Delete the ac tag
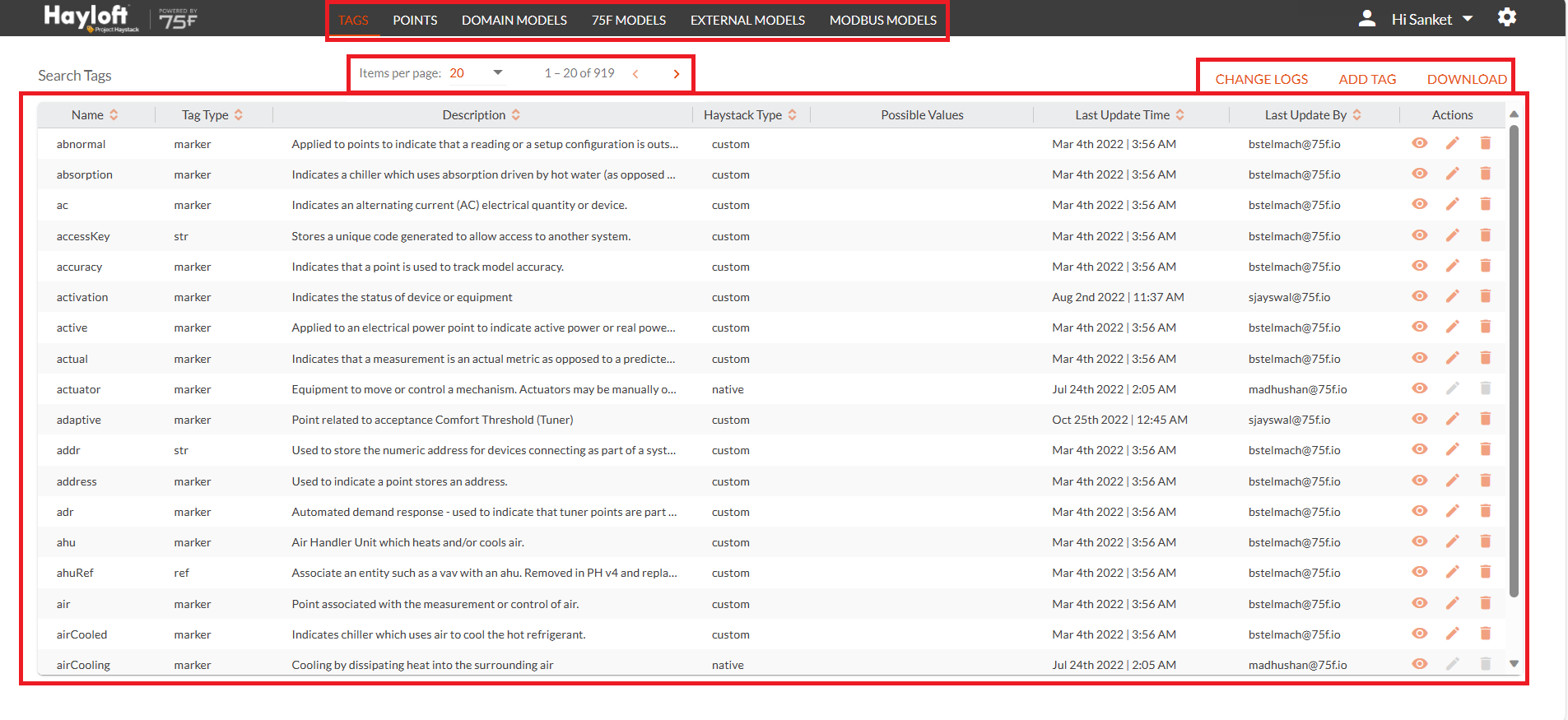The height and width of the screenshot is (720, 1568). pos(1485,204)
